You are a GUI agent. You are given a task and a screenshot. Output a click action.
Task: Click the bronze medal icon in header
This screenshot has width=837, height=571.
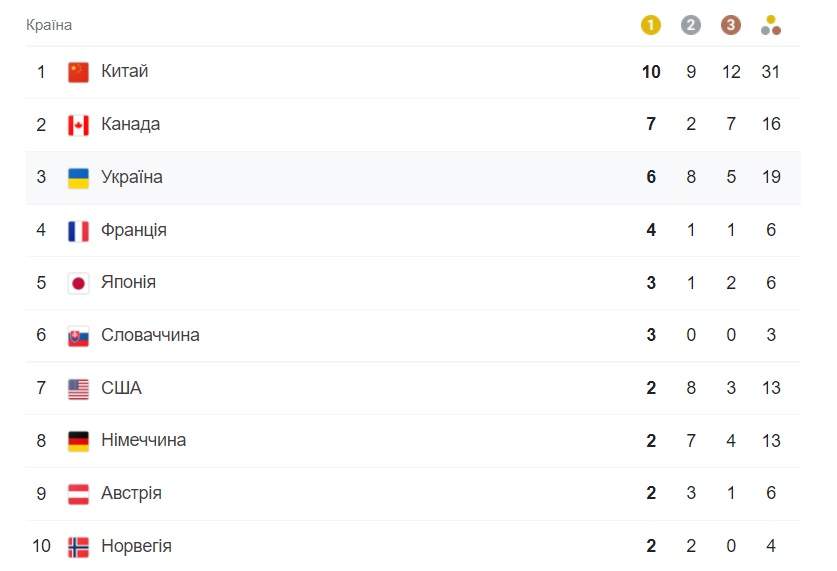[x=731, y=25]
